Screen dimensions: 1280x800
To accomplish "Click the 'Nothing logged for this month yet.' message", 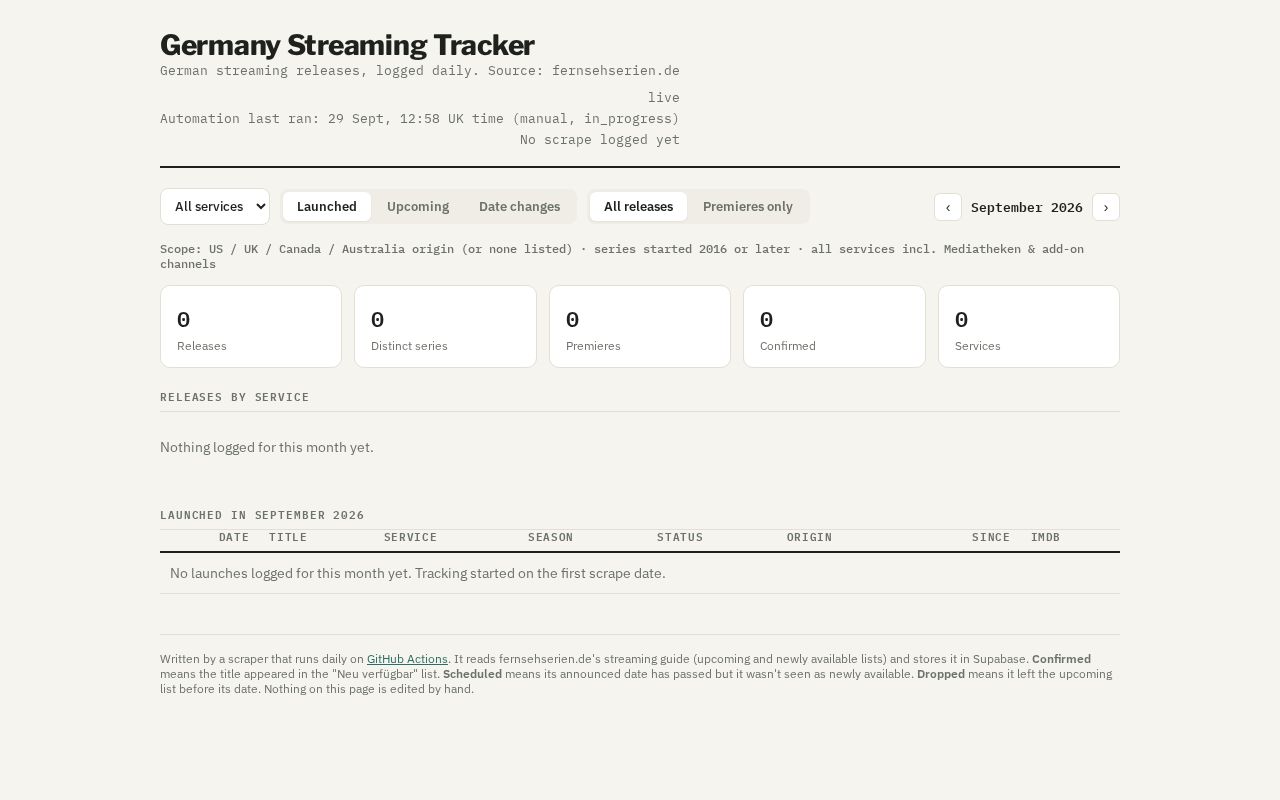I will 267,447.
